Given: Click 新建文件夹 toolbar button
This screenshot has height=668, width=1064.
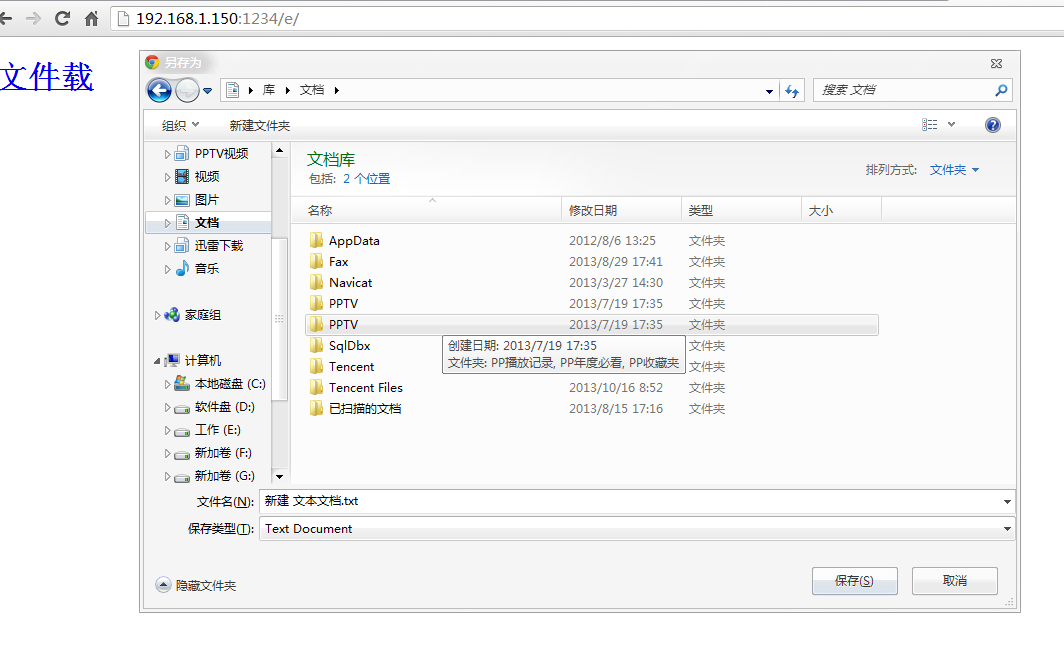Looking at the screenshot, I should click(x=260, y=126).
